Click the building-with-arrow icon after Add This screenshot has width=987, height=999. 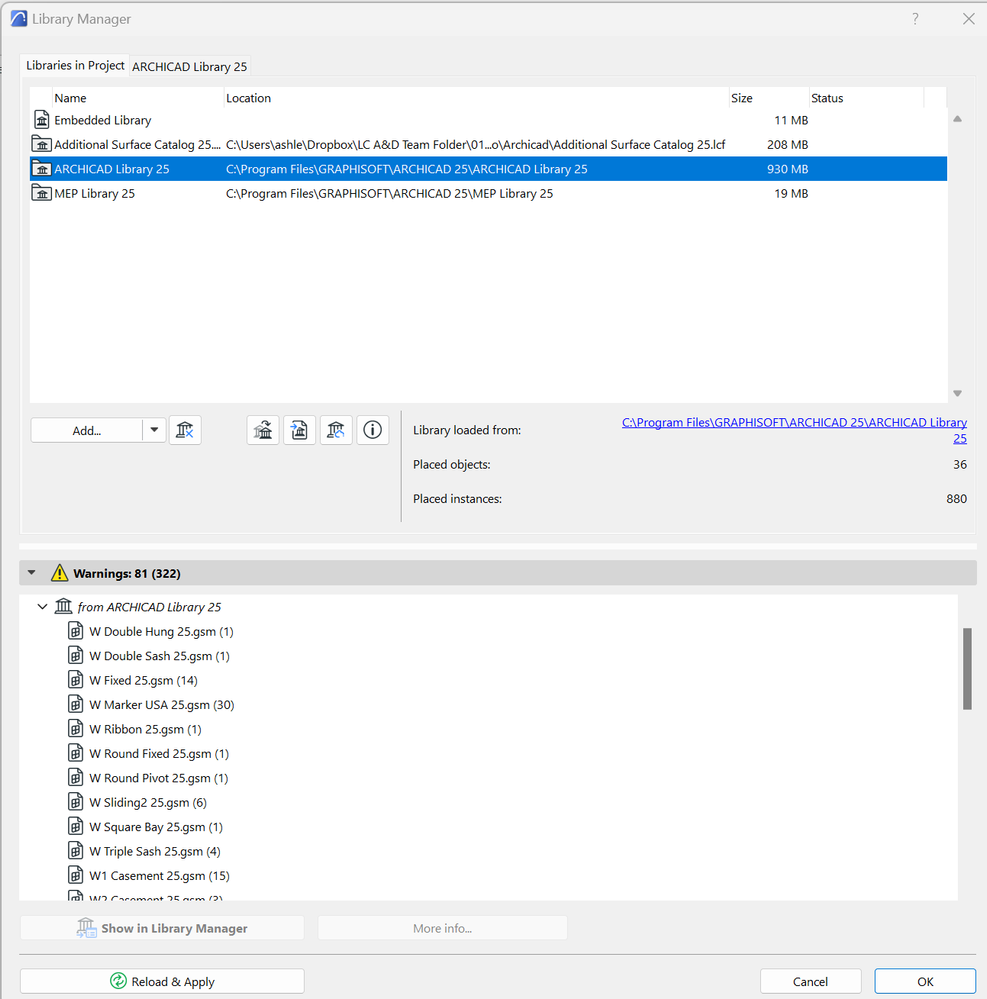click(x=263, y=431)
